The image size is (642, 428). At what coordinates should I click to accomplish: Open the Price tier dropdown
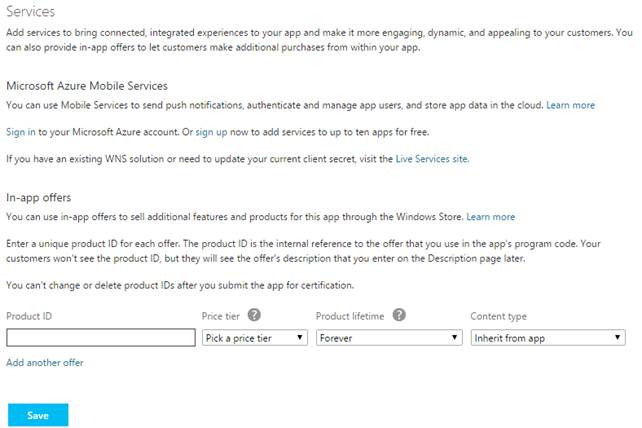pos(254,338)
